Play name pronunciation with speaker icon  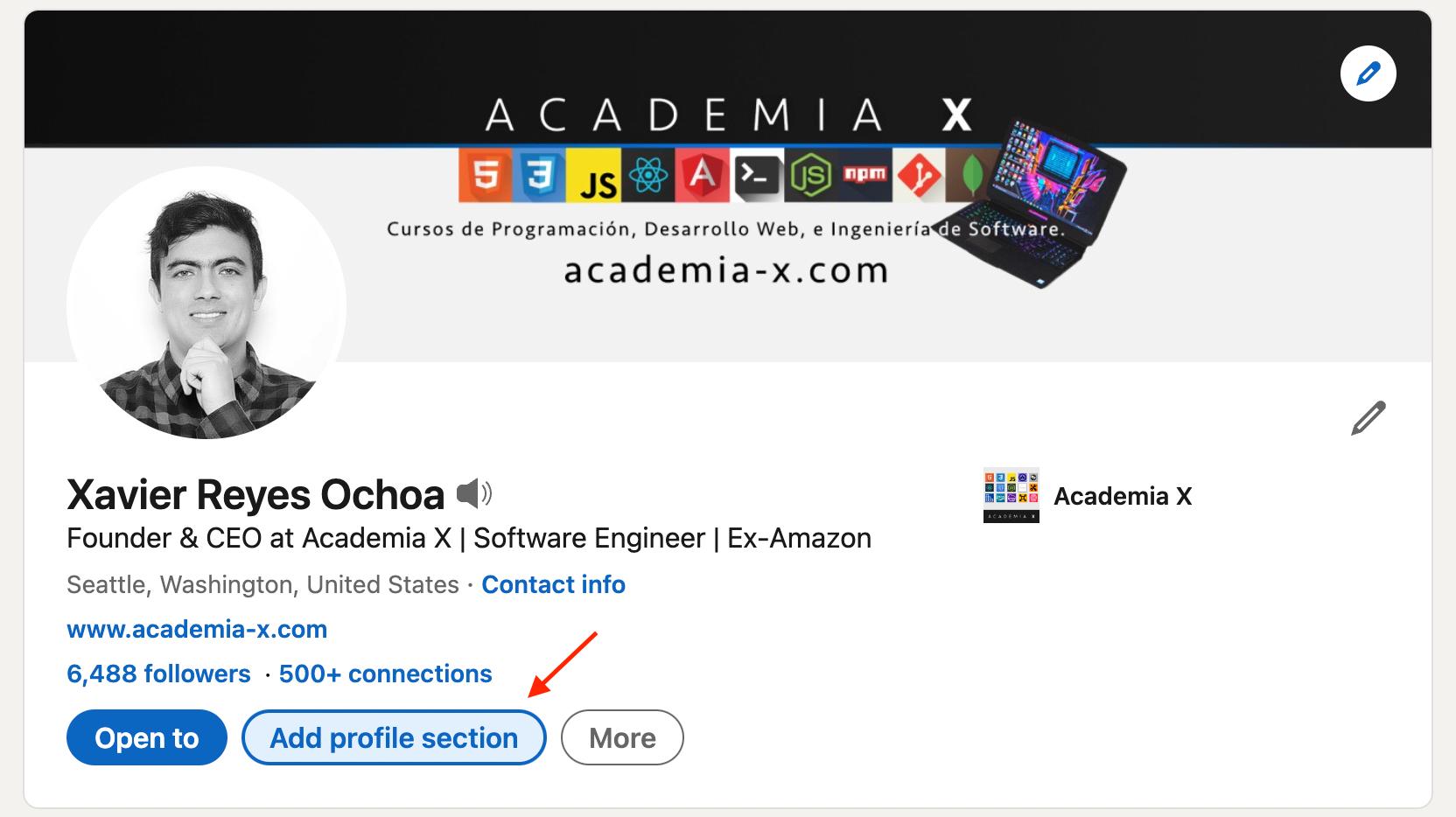point(475,494)
